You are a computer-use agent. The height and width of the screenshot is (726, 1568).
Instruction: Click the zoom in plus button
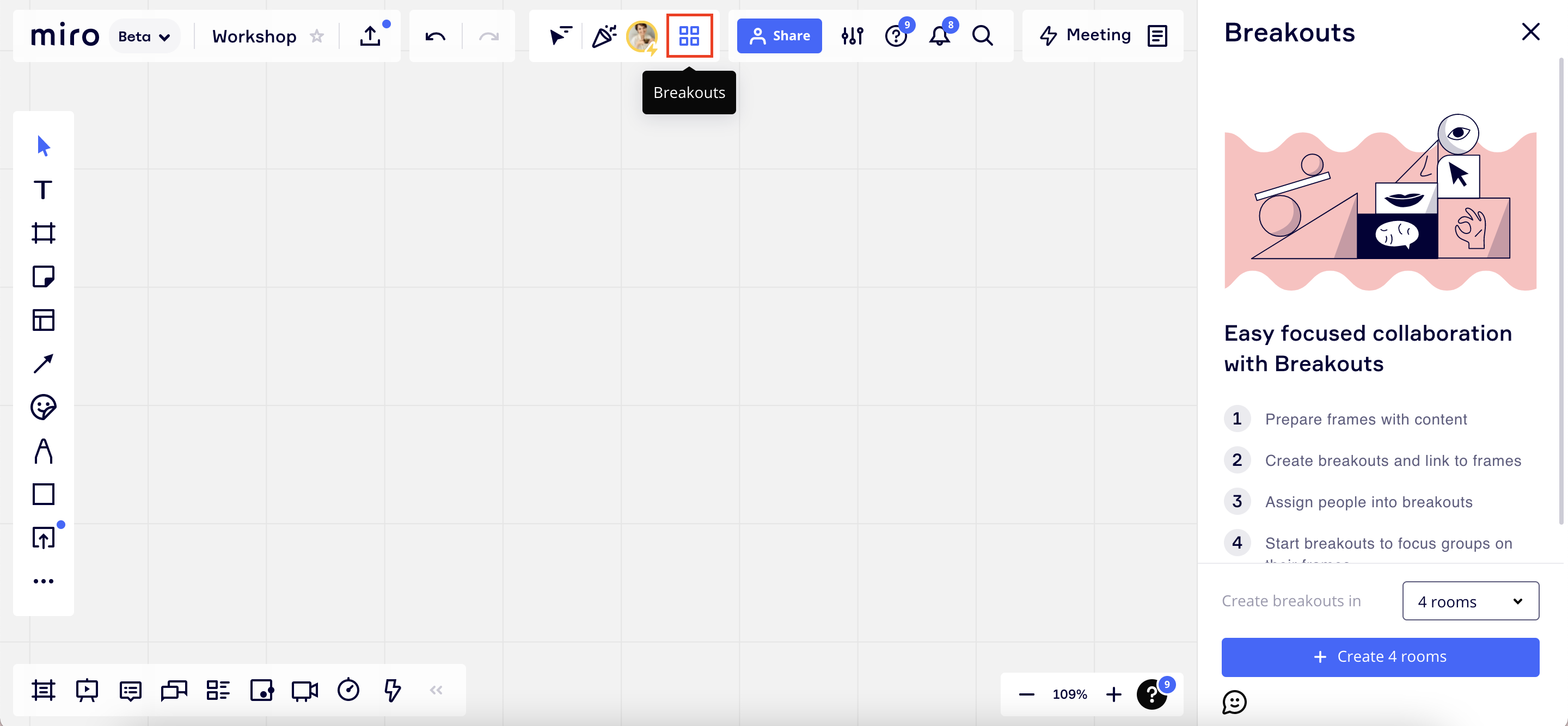1113,694
